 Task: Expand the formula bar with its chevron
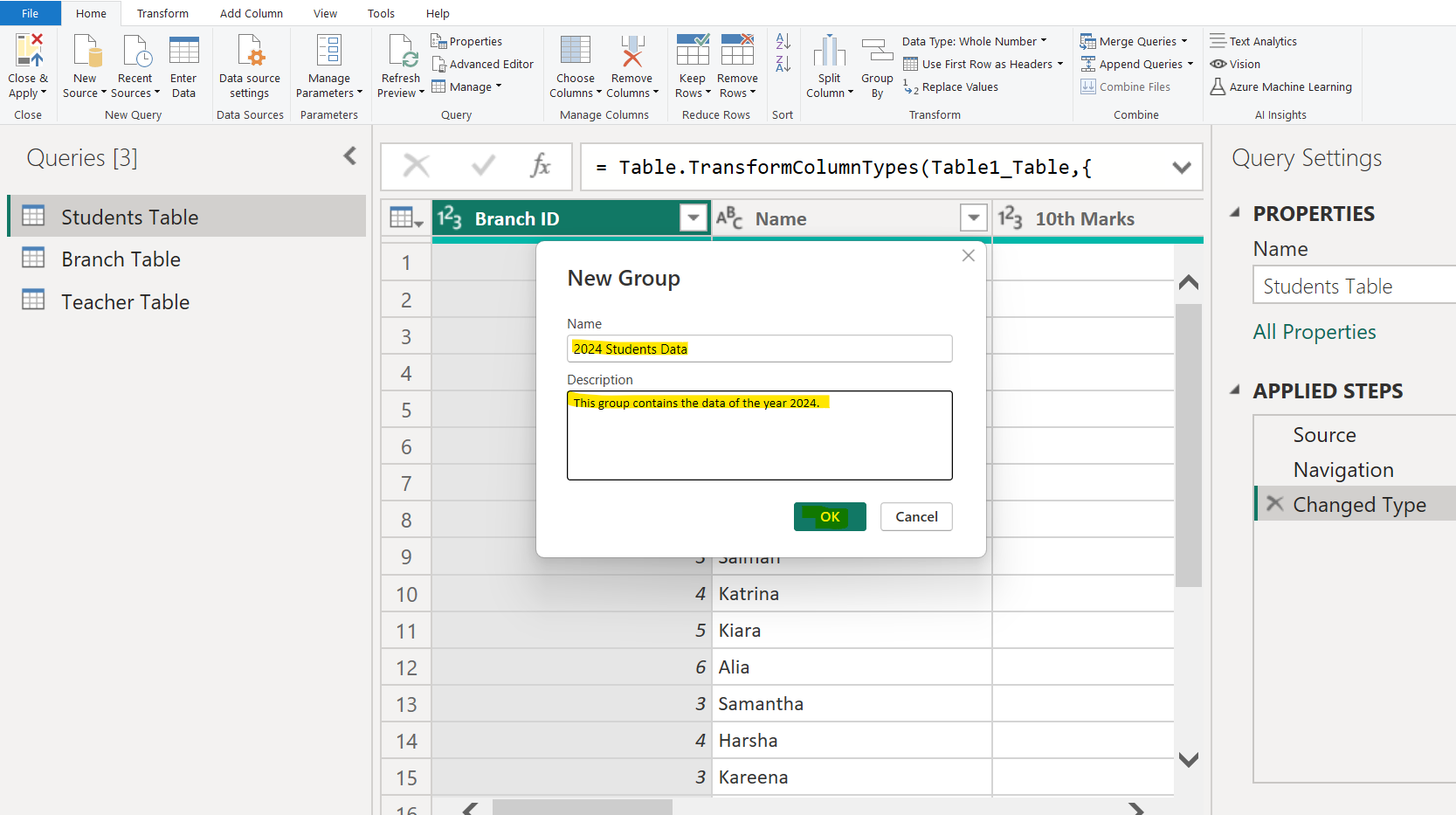pyautogui.click(x=1182, y=167)
